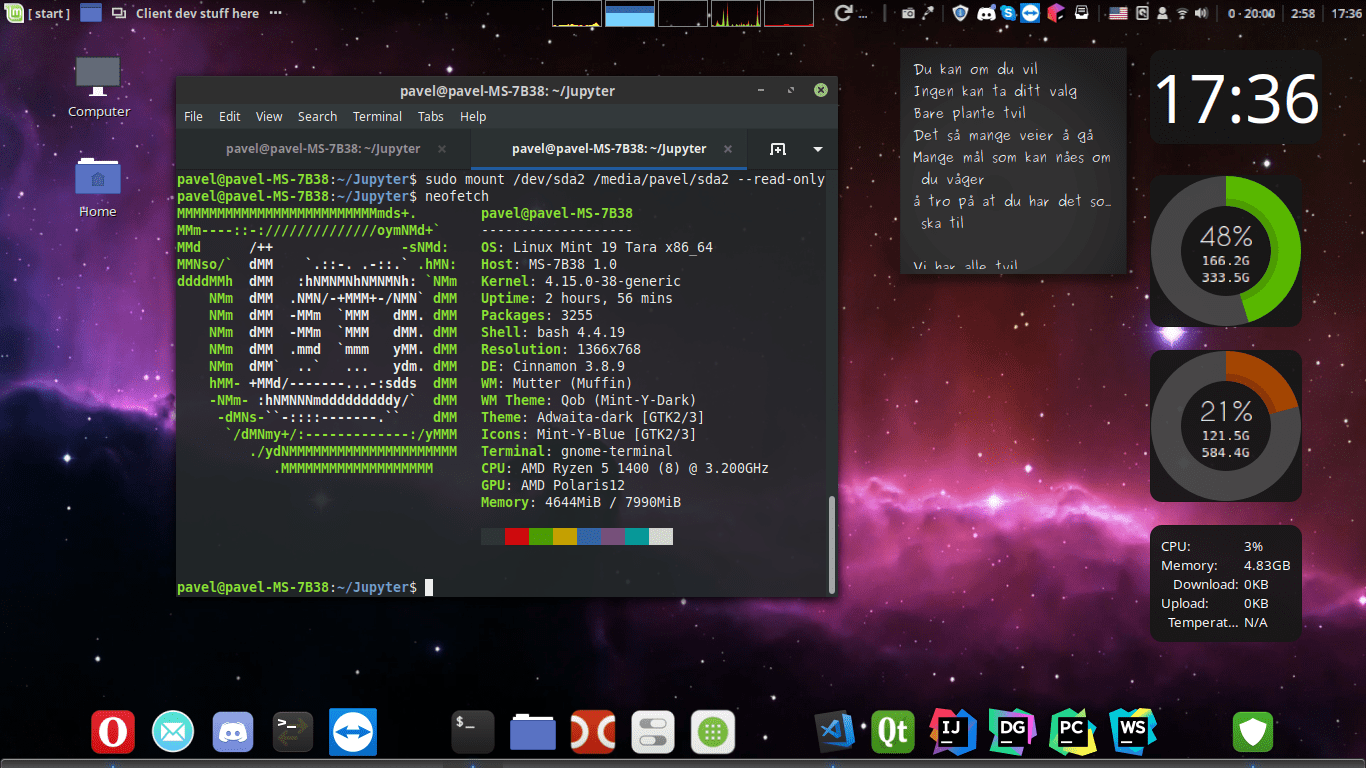Open the teal mail app in the dock
The height and width of the screenshot is (768, 1366).
tap(173, 732)
